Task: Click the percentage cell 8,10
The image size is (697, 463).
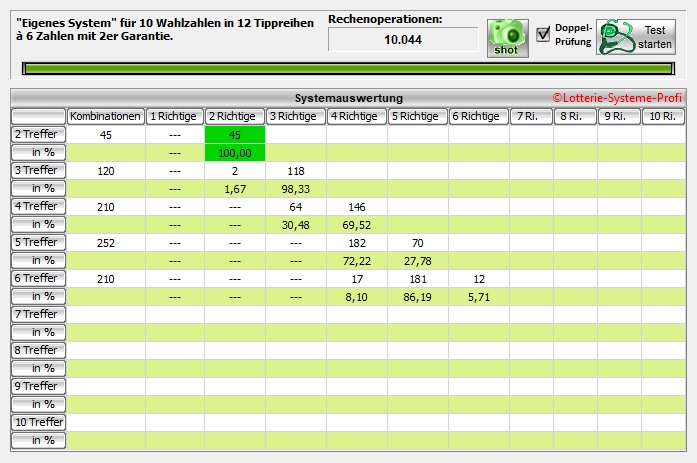Action: pyautogui.click(x=357, y=297)
